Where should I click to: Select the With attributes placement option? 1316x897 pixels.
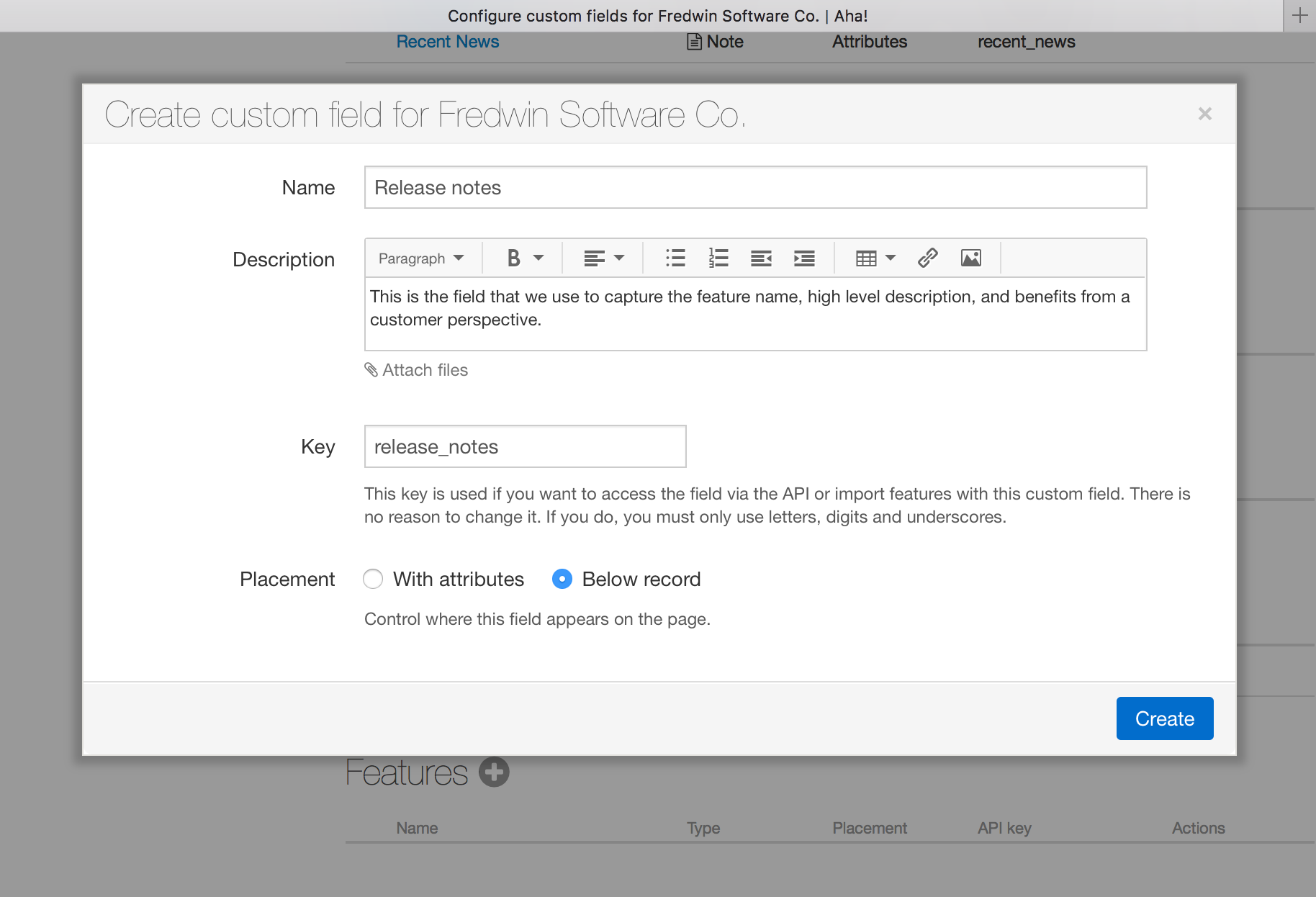(x=373, y=579)
